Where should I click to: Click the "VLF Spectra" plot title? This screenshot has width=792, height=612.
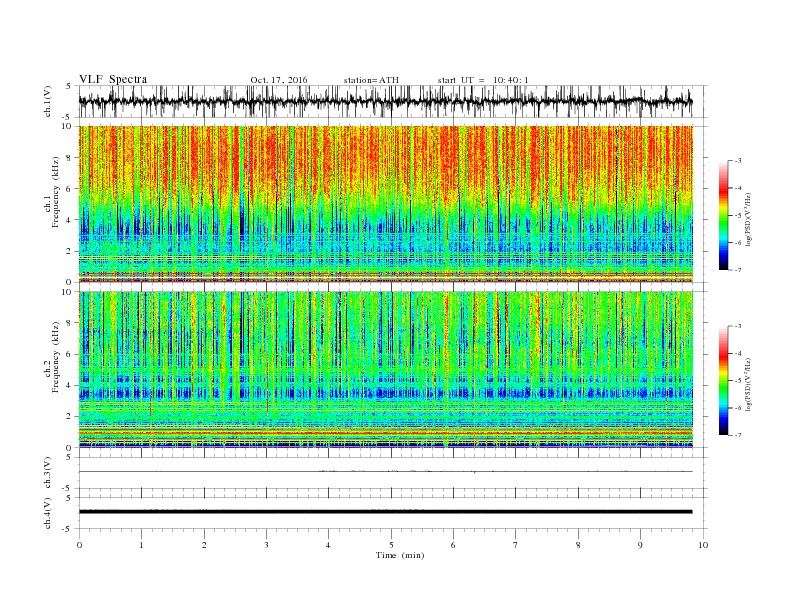(x=113, y=79)
